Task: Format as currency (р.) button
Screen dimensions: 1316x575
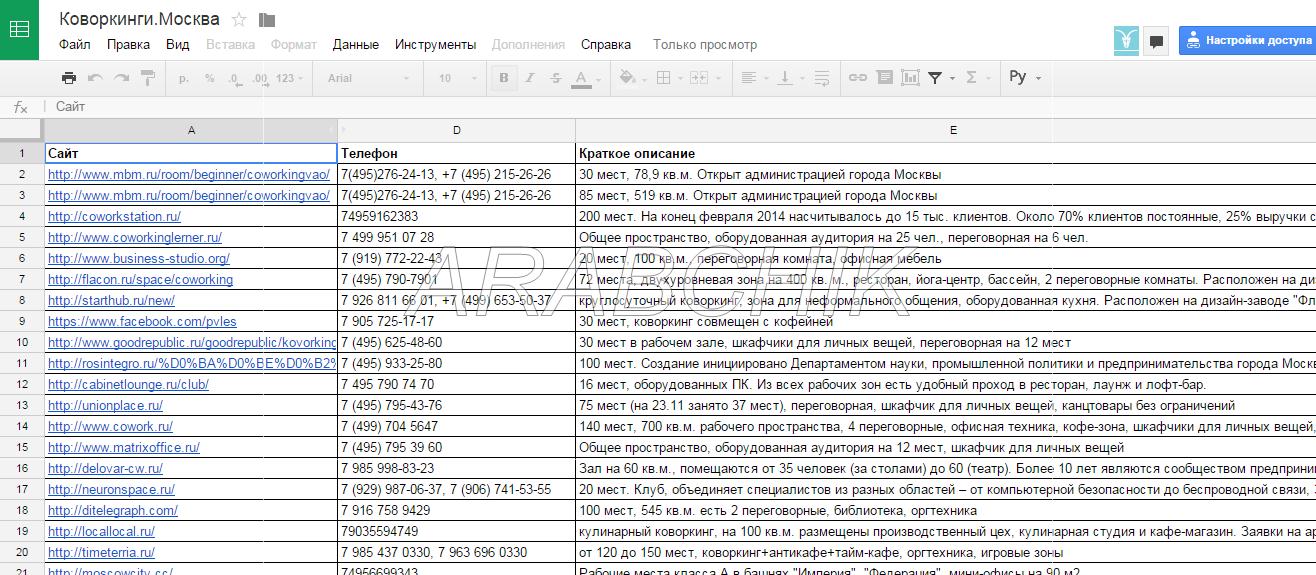Action: (x=184, y=78)
